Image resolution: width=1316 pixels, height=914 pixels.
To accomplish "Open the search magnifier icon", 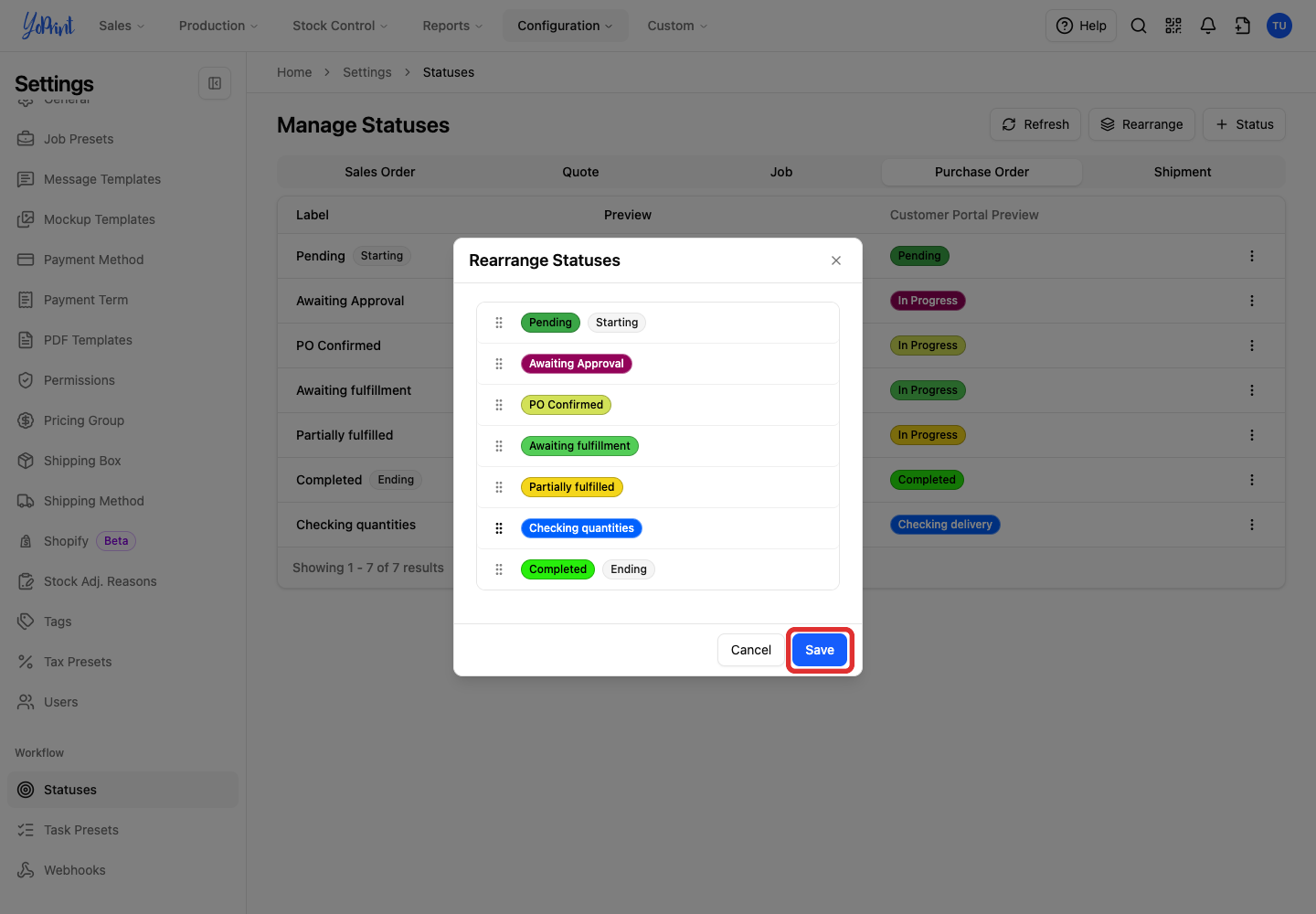I will click(1139, 26).
